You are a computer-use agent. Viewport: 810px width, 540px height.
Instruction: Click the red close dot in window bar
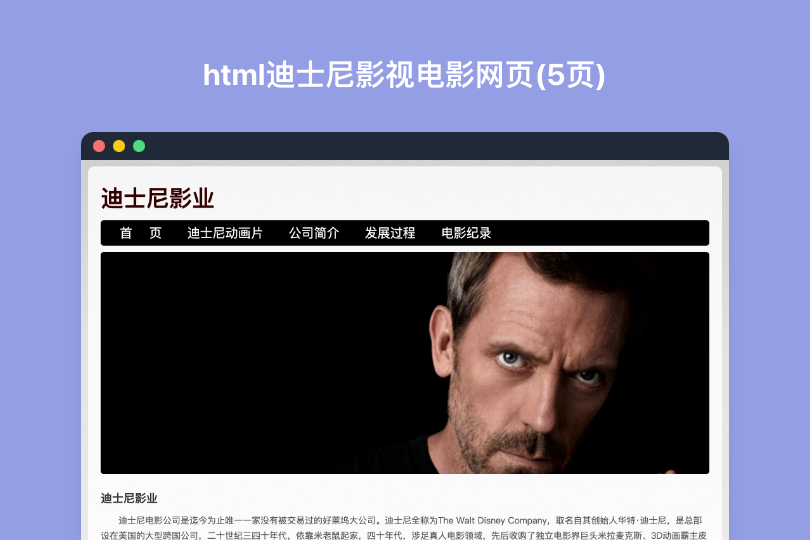pyautogui.click(x=99, y=146)
